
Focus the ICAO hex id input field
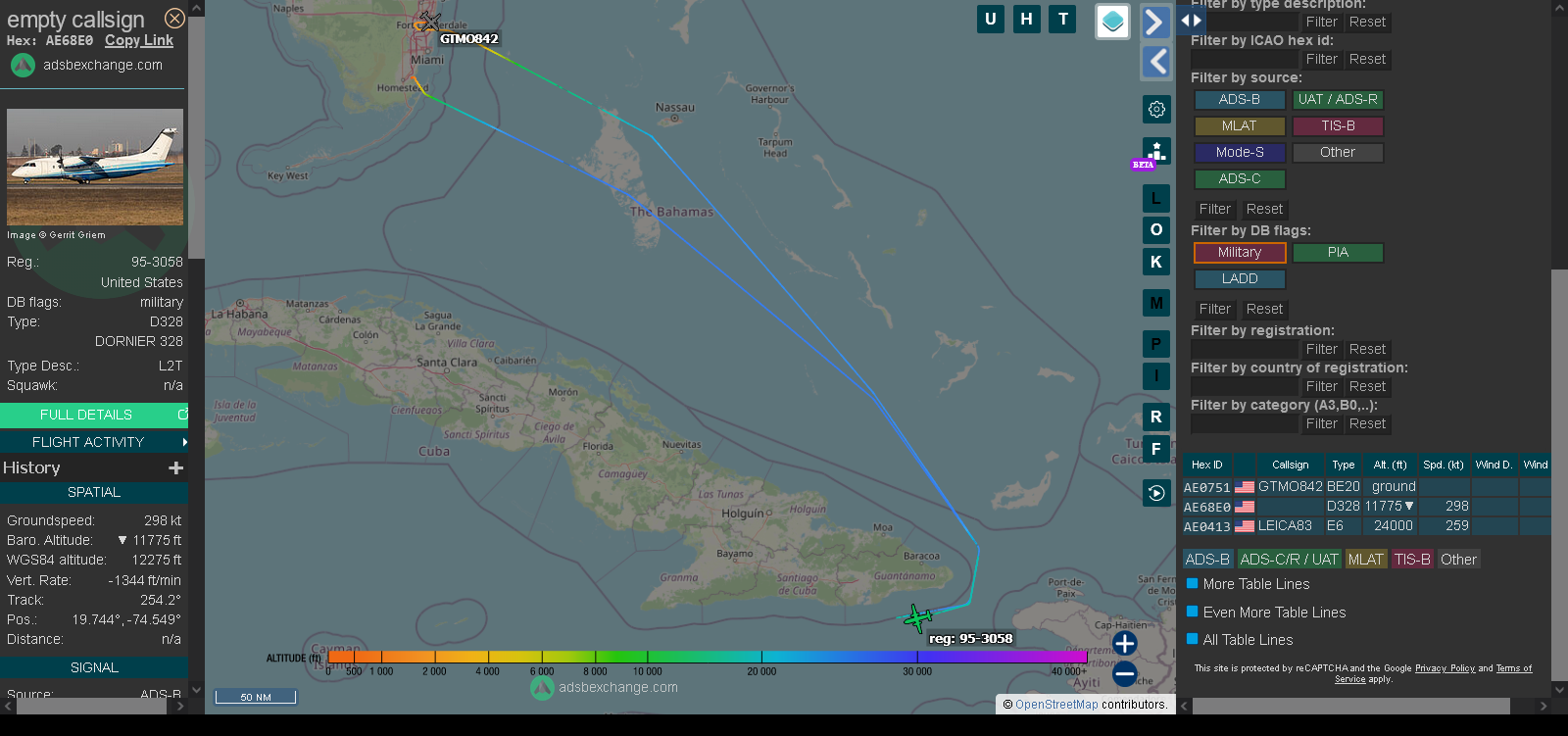click(x=1245, y=60)
